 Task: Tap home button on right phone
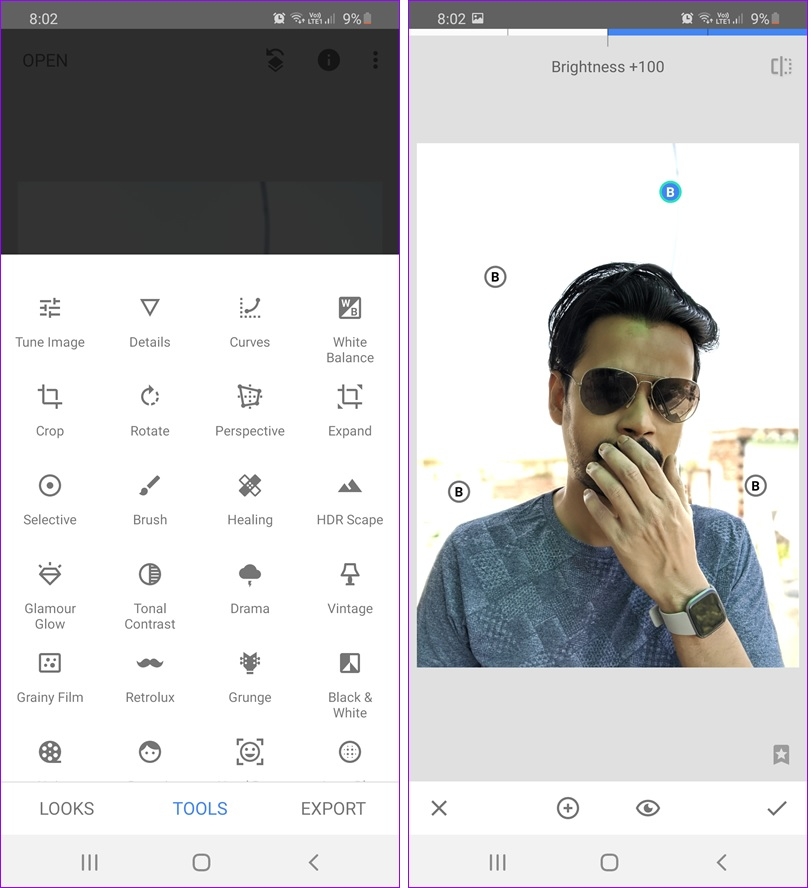click(609, 863)
